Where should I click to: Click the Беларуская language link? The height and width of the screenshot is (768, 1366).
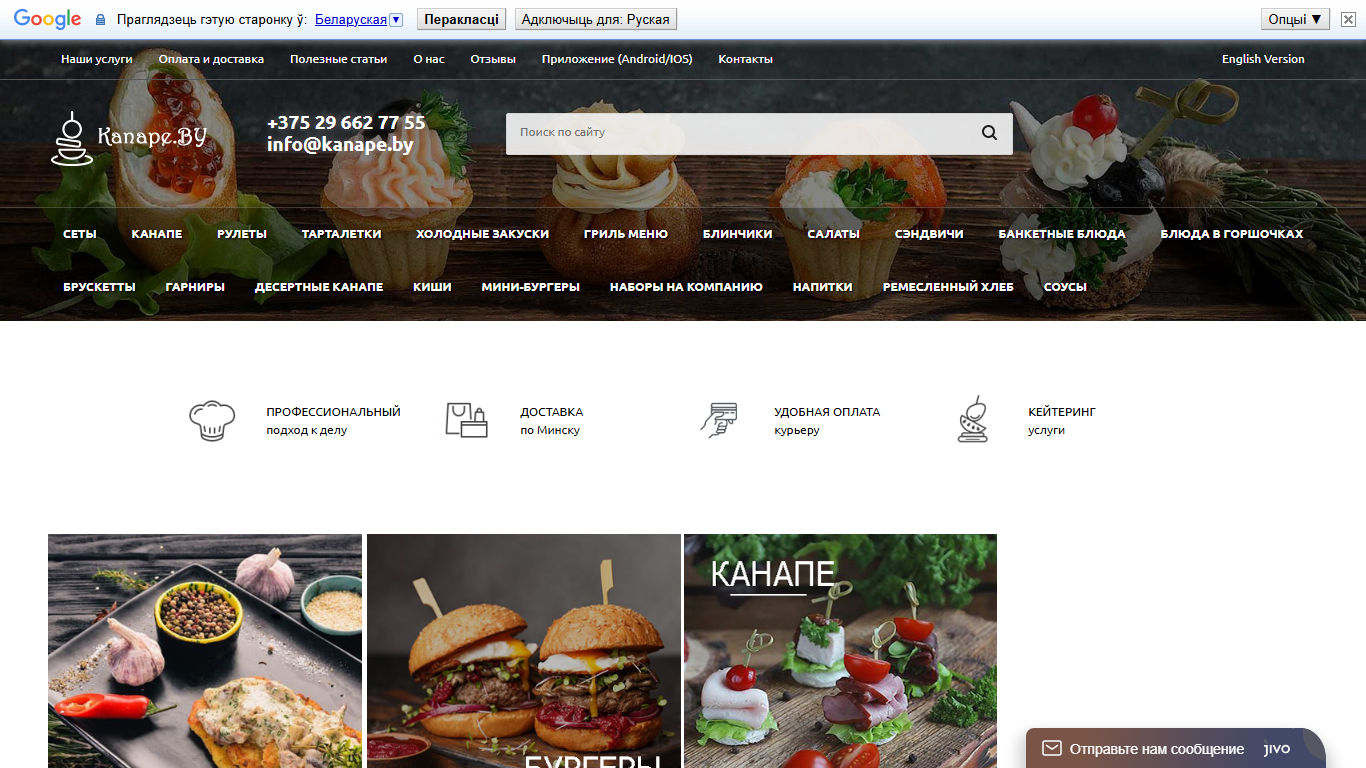(350, 20)
